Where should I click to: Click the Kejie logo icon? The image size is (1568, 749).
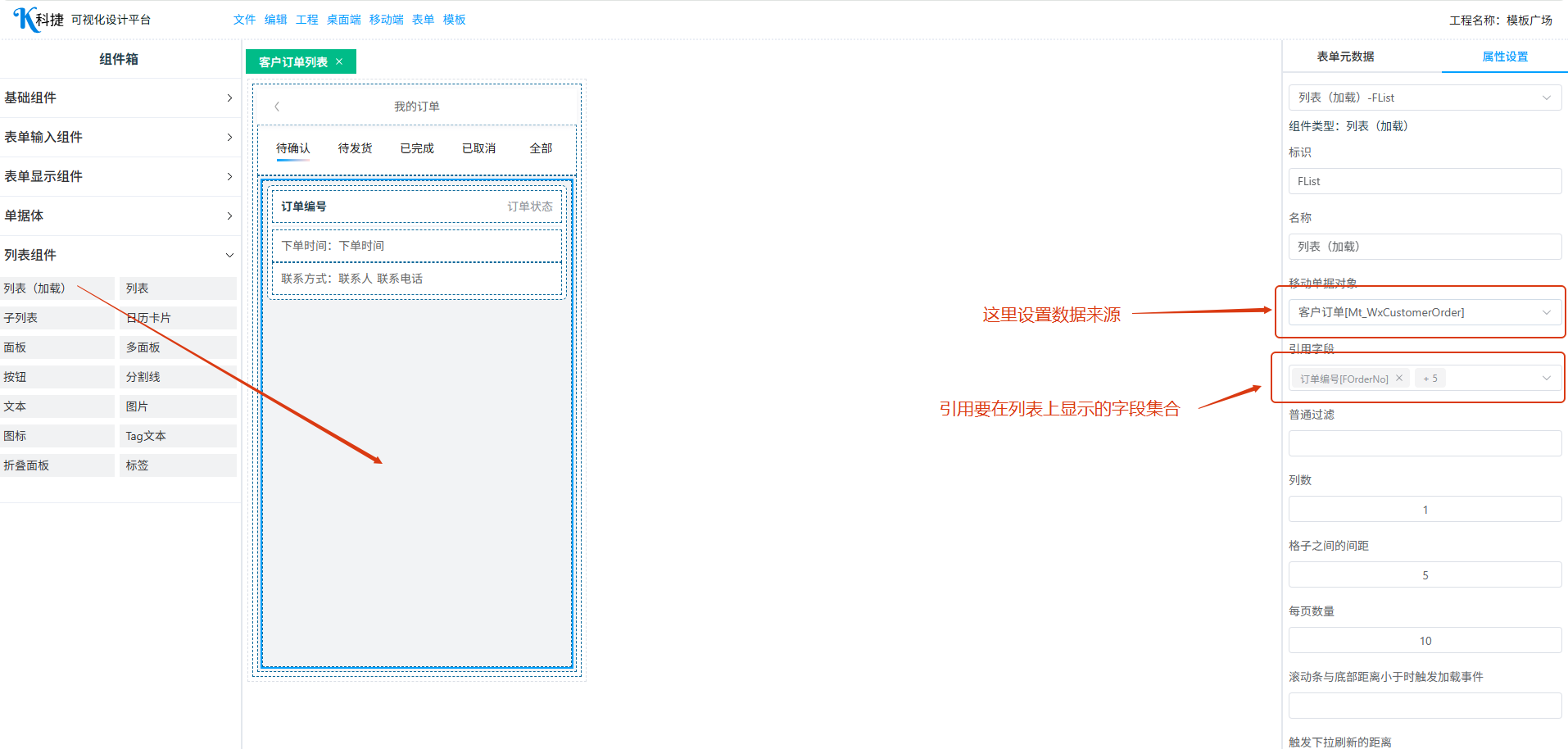coord(25,19)
